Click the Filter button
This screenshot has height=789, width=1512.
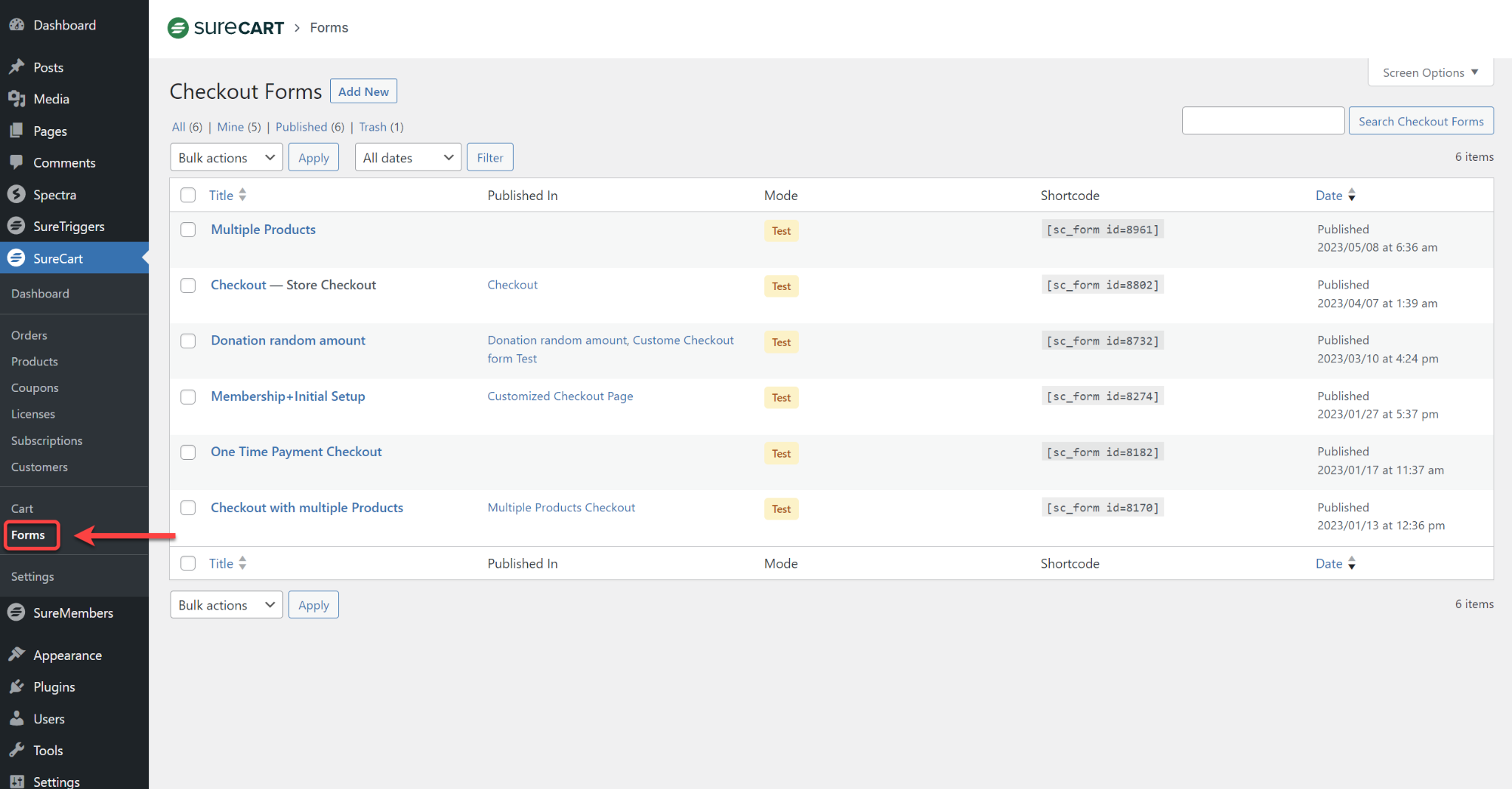click(x=489, y=157)
